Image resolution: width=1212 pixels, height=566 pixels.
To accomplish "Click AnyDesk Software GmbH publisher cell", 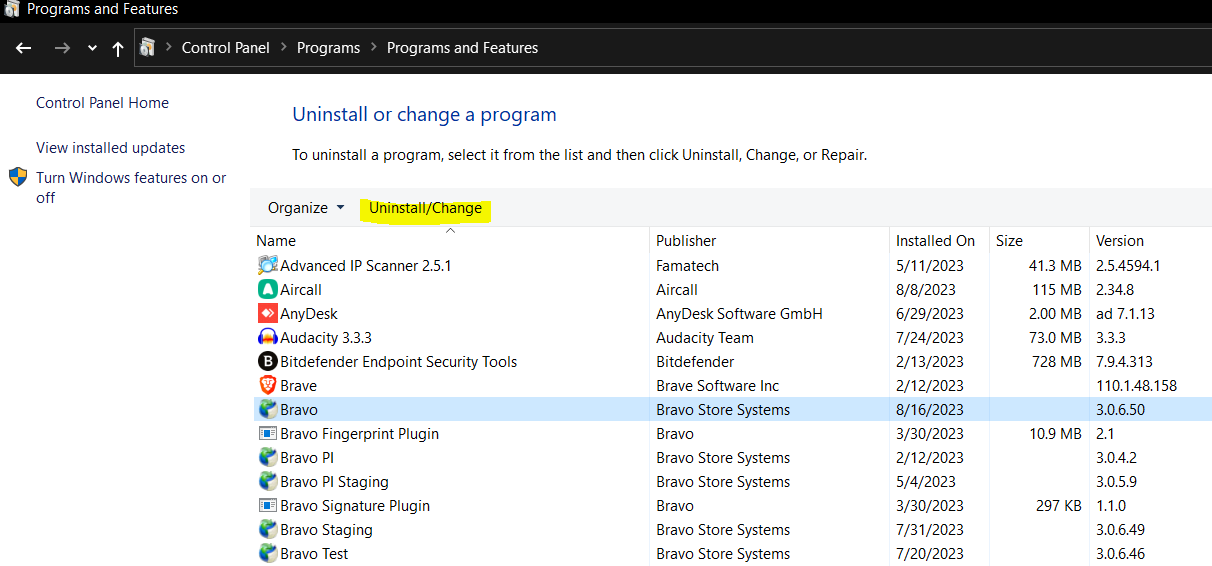I will pyautogui.click(x=739, y=314).
